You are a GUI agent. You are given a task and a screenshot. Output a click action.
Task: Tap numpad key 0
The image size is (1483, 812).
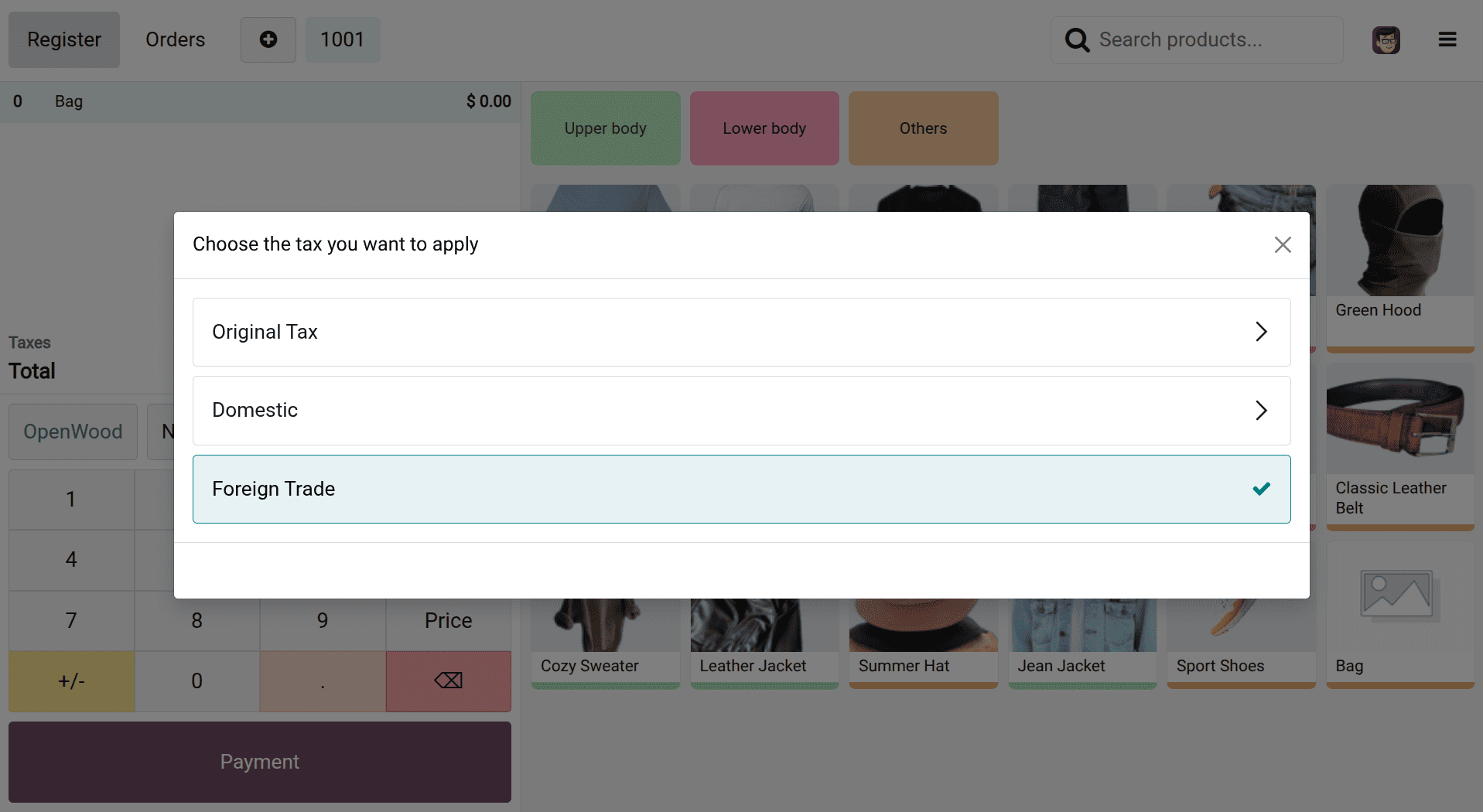coord(197,681)
